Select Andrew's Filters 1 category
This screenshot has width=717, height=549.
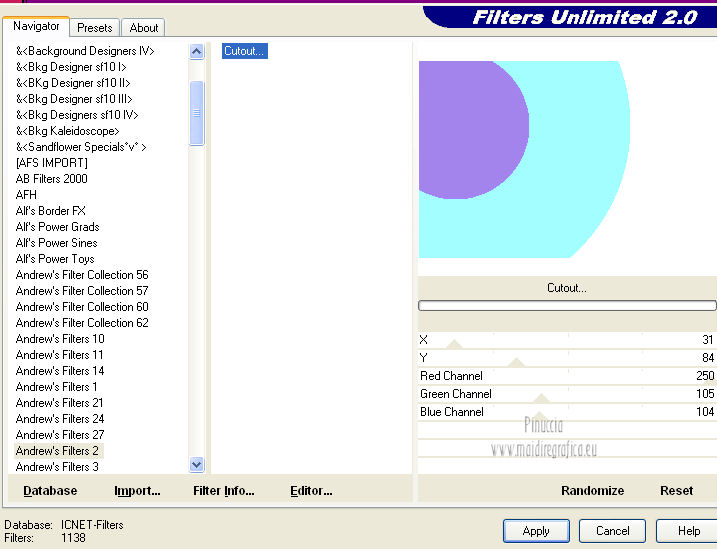(x=57, y=387)
